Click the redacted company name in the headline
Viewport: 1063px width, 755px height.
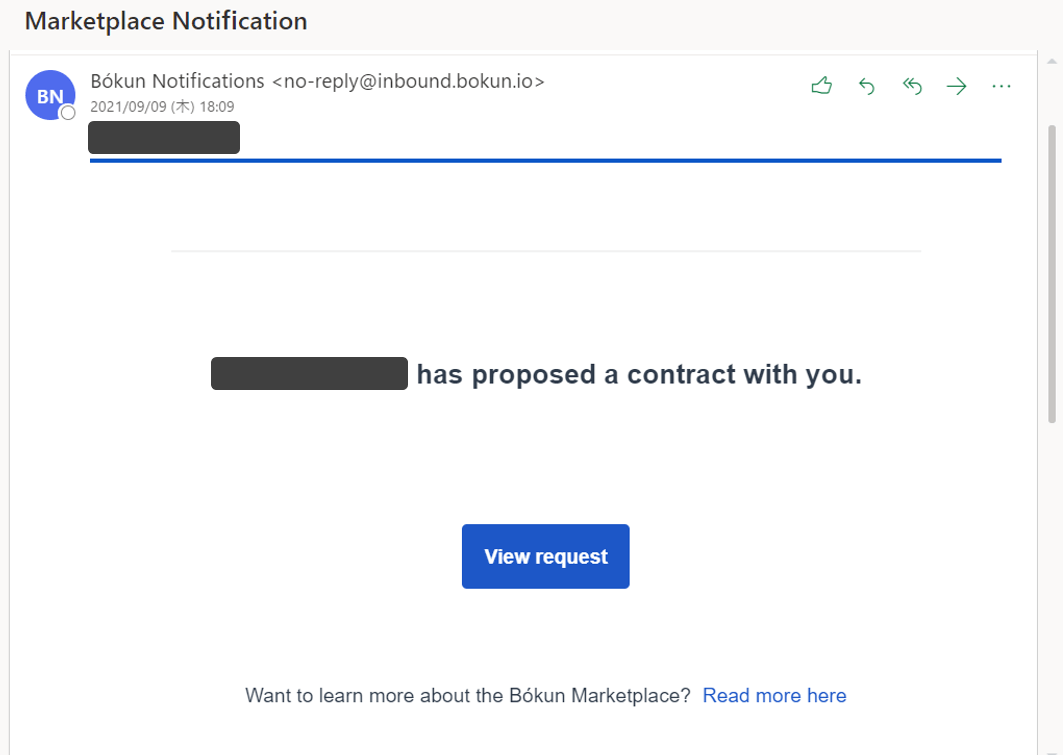pyautogui.click(x=309, y=374)
